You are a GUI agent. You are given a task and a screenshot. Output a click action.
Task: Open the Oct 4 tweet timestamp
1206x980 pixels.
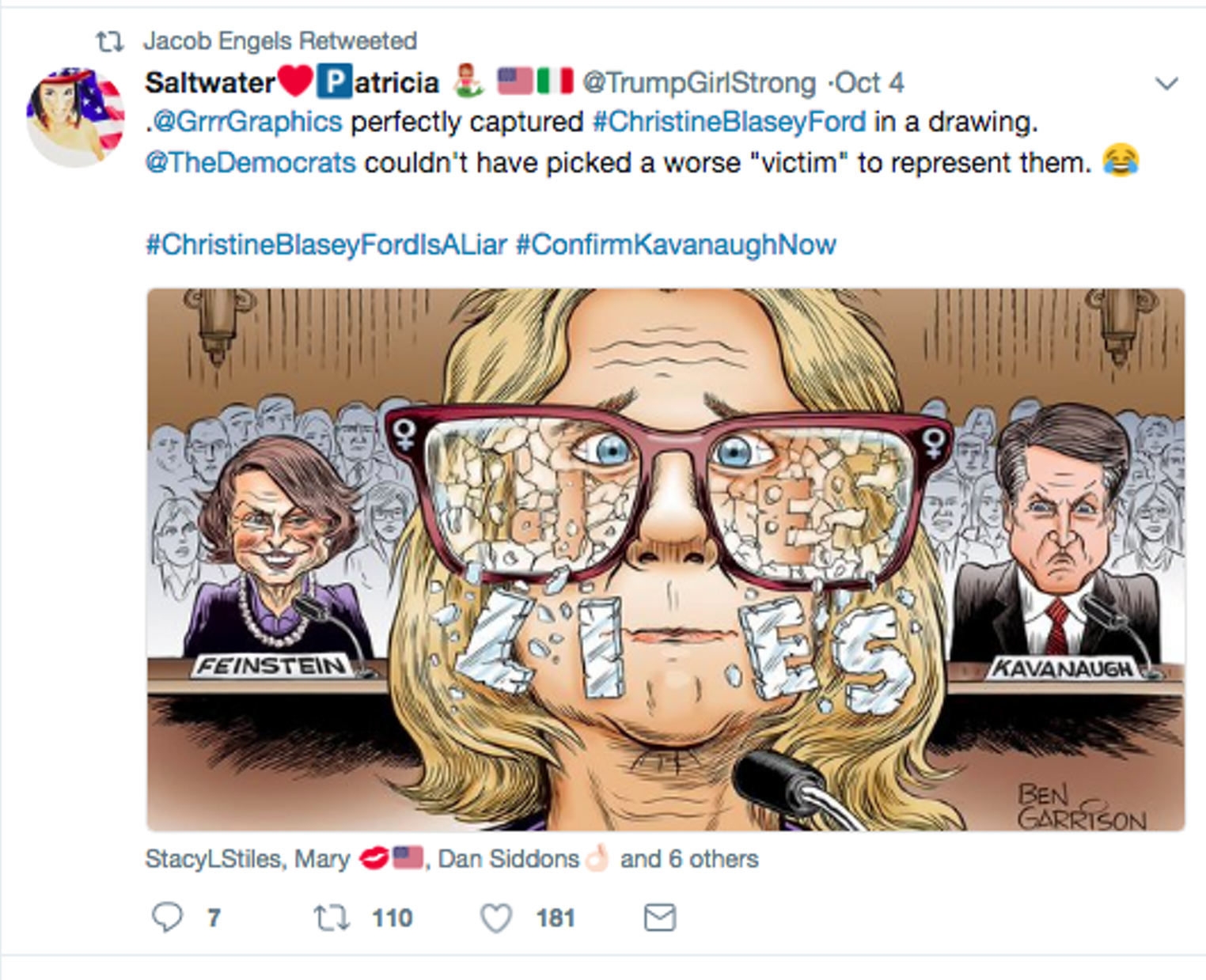[869, 82]
